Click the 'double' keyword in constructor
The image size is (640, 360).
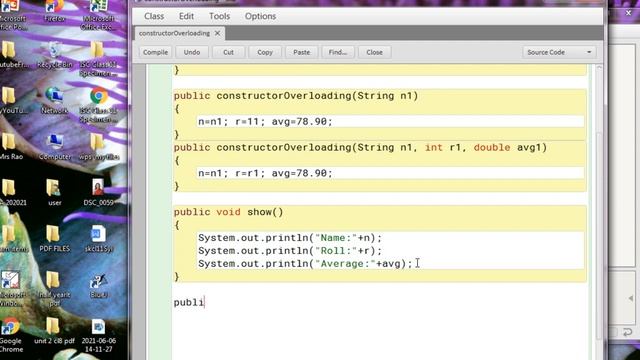(x=492, y=147)
